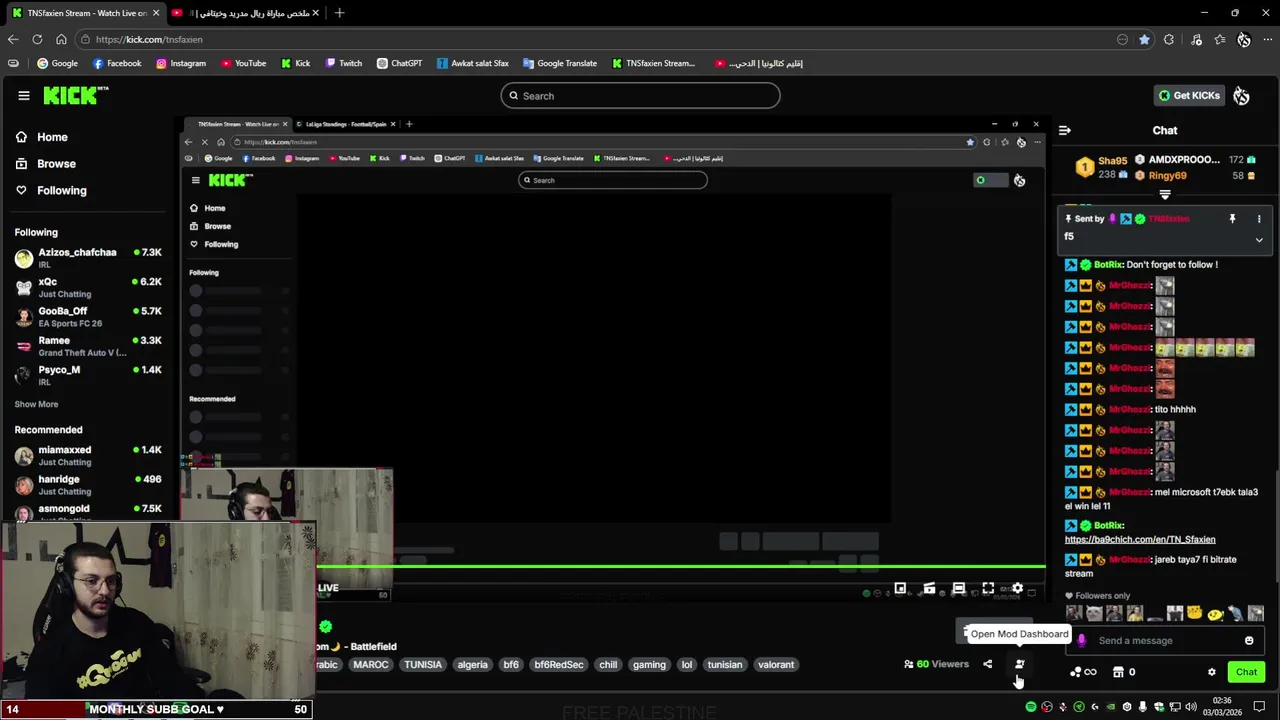Reload the page in browser toolbar
The width and height of the screenshot is (1280, 720).
[x=37, y=39]
